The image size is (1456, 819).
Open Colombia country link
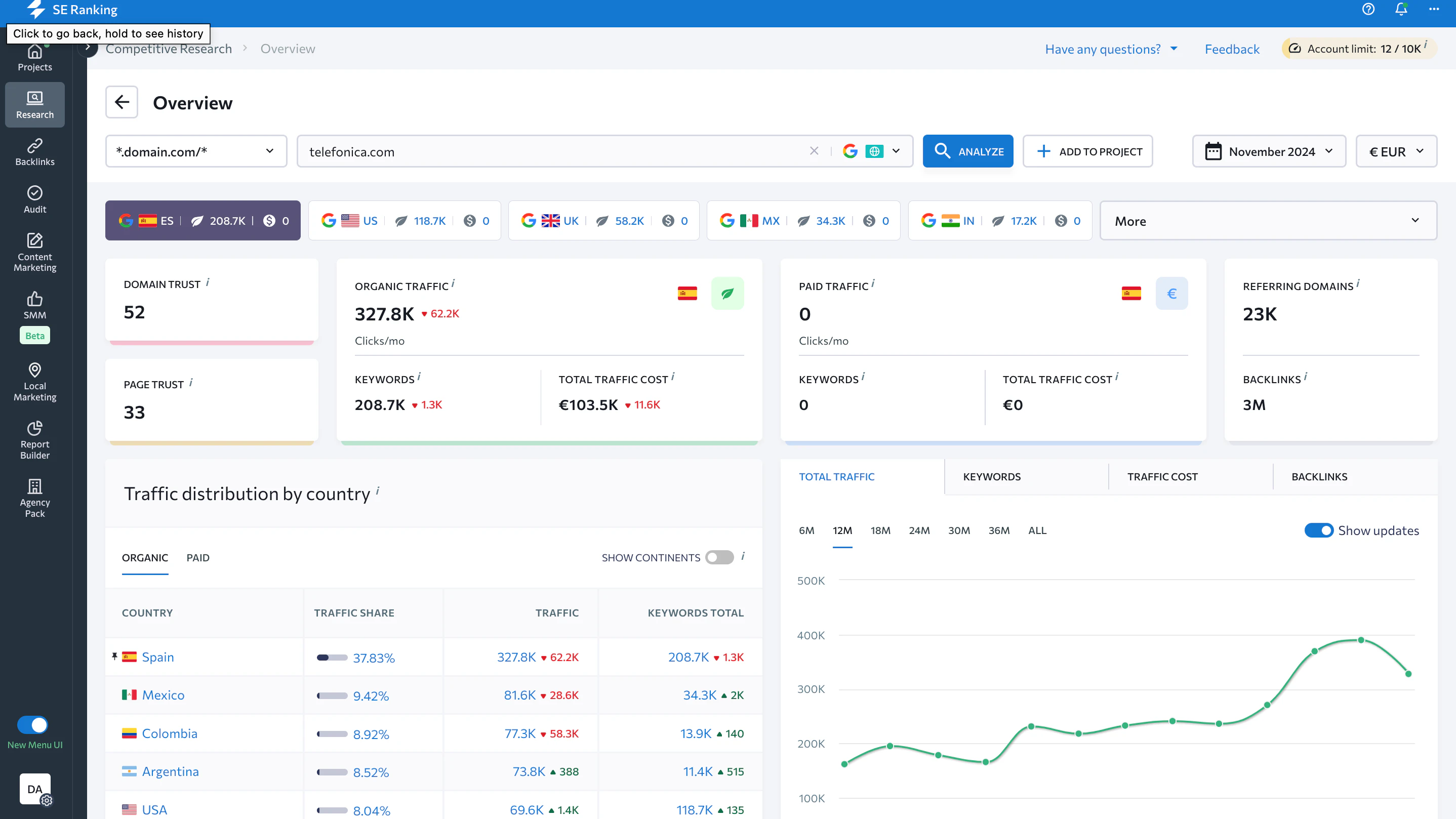170,733
